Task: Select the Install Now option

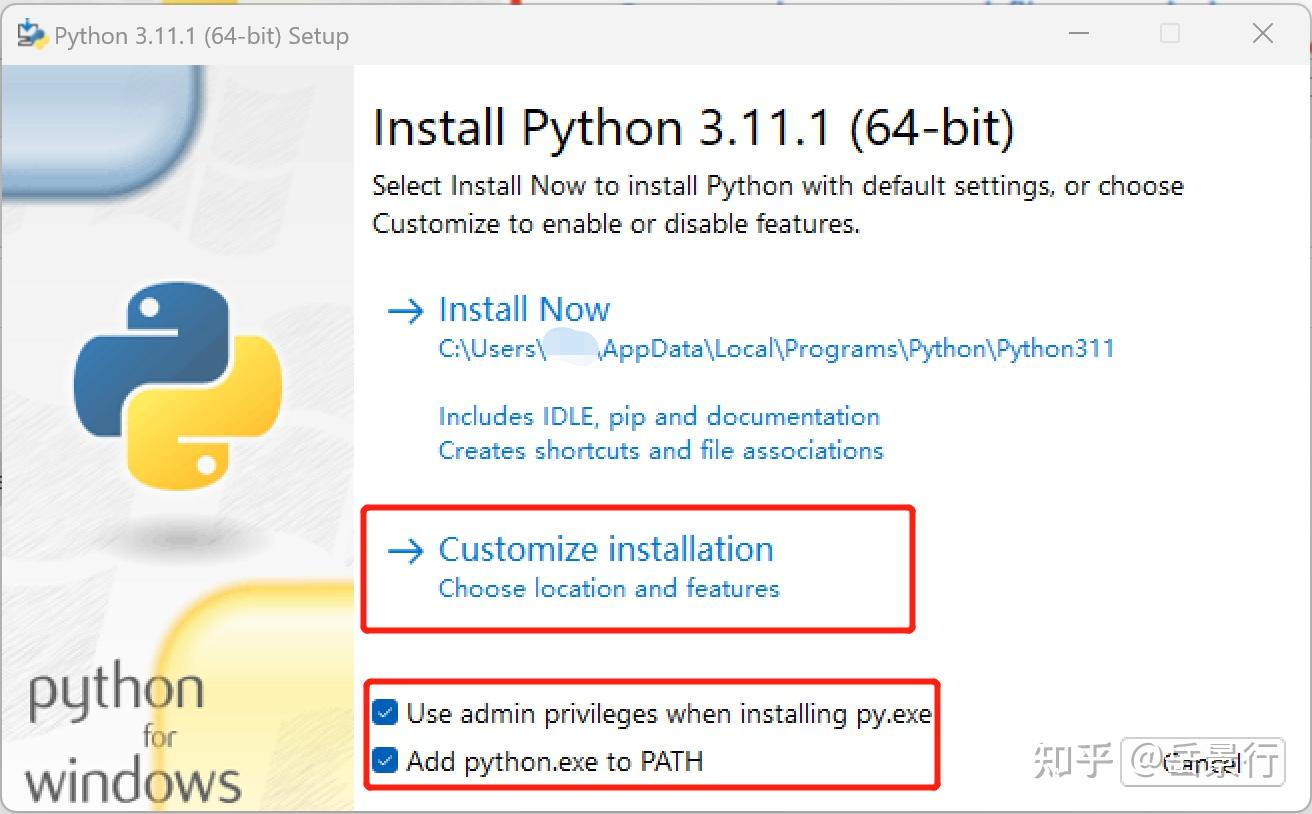Action: click(x=524, y=309)
